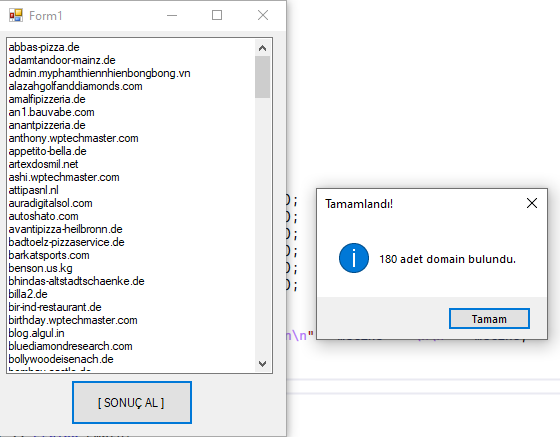Close the Tamamlandı! dialog
560x437 pixels.
(532, 203)
